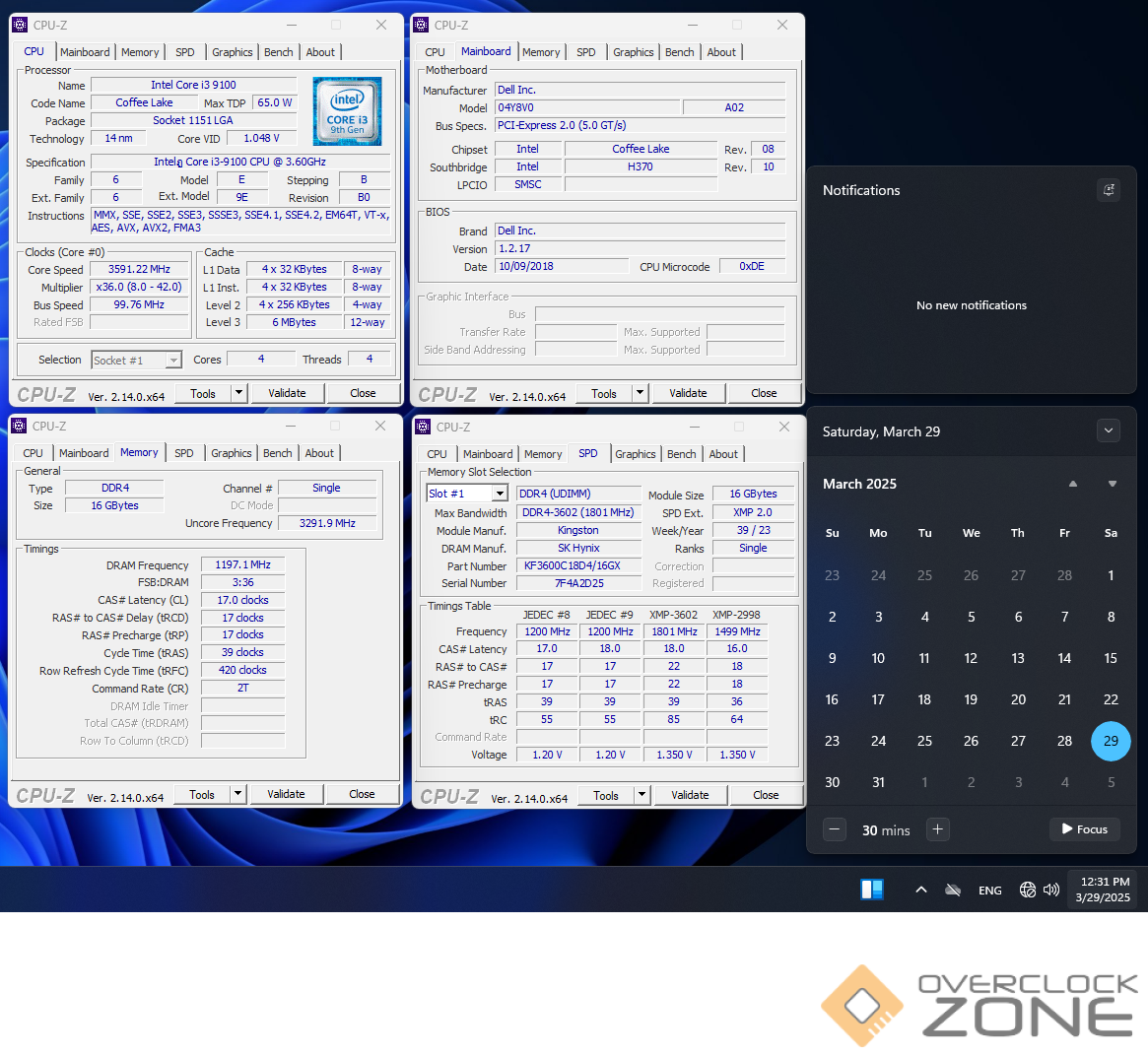Switch to SPD tab in Memory window
Screen dimensions: 1148x1057
click(183, 453)
